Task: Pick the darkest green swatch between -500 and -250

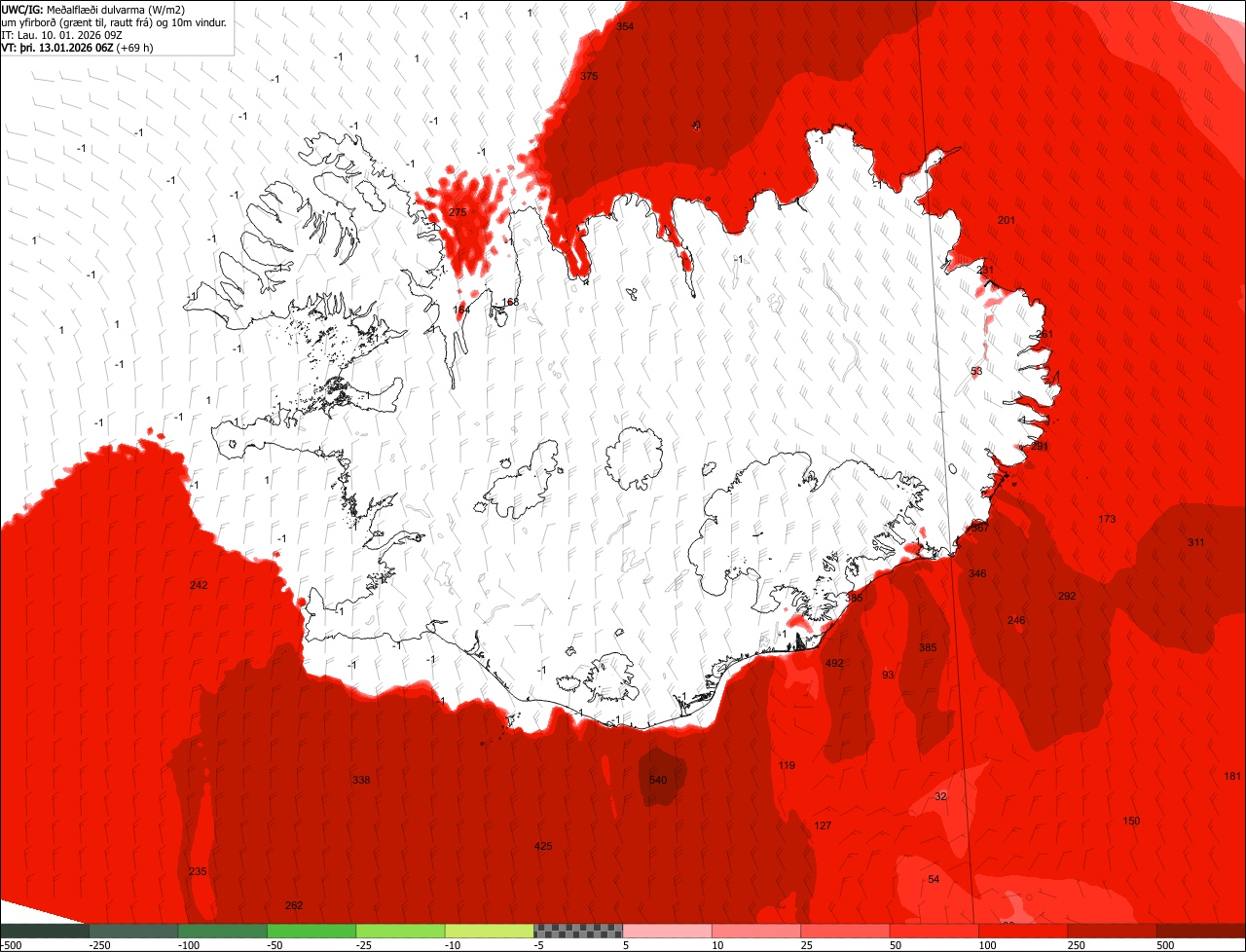Action: (x=44, y=931)
